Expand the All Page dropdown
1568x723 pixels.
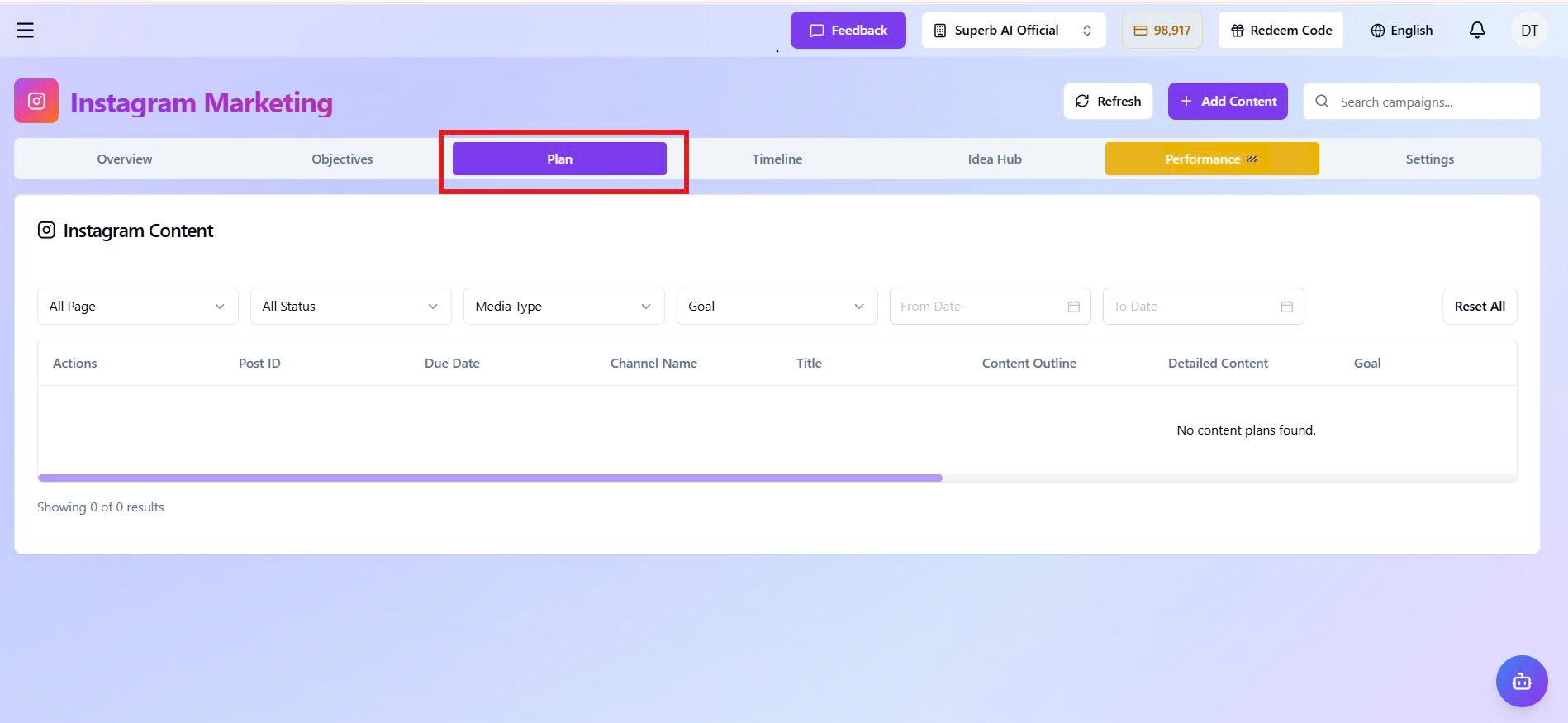137,307
